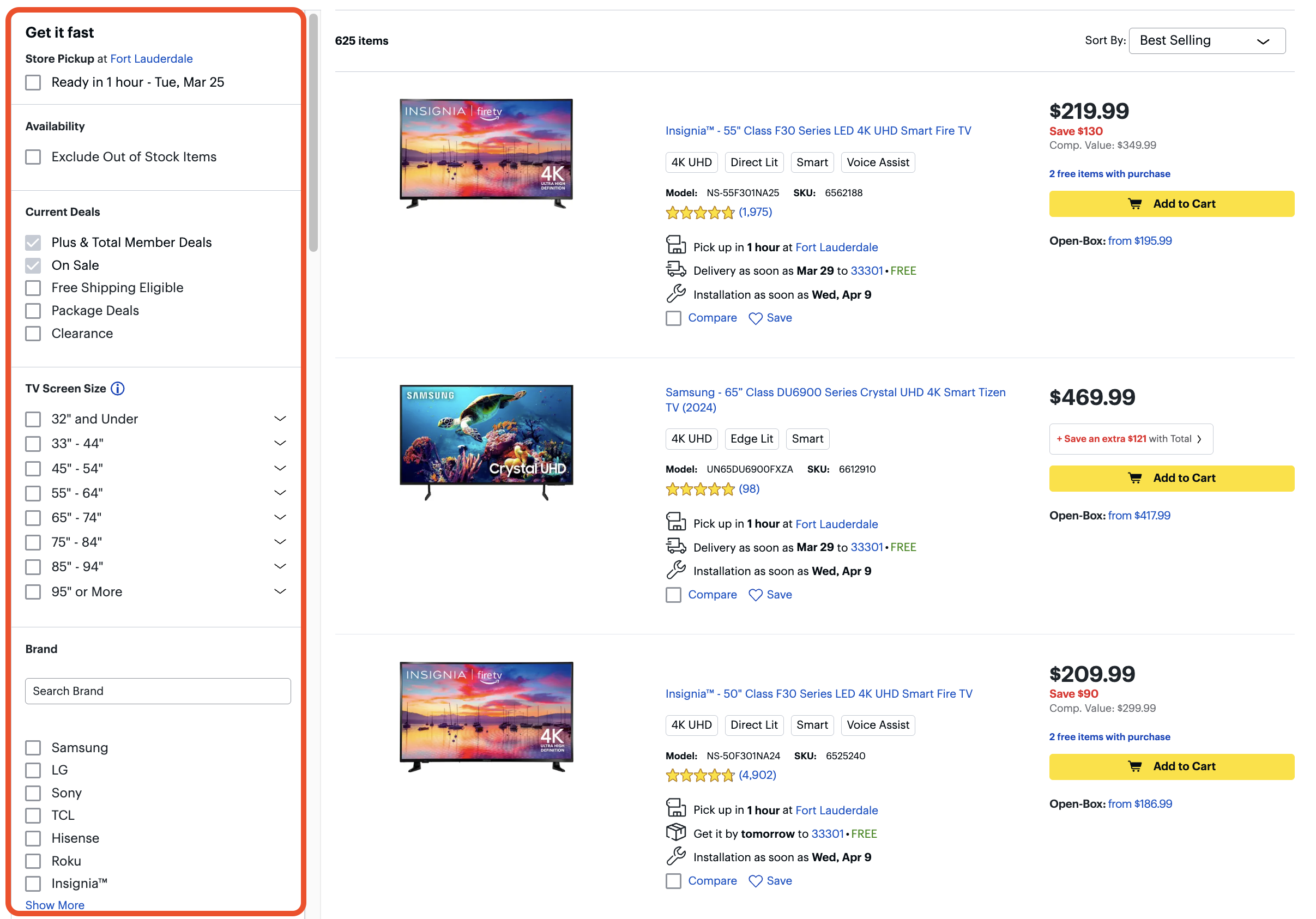Click the store pickup icon on Insignia 50" TV
The image size is (1316, 919).
676,808
